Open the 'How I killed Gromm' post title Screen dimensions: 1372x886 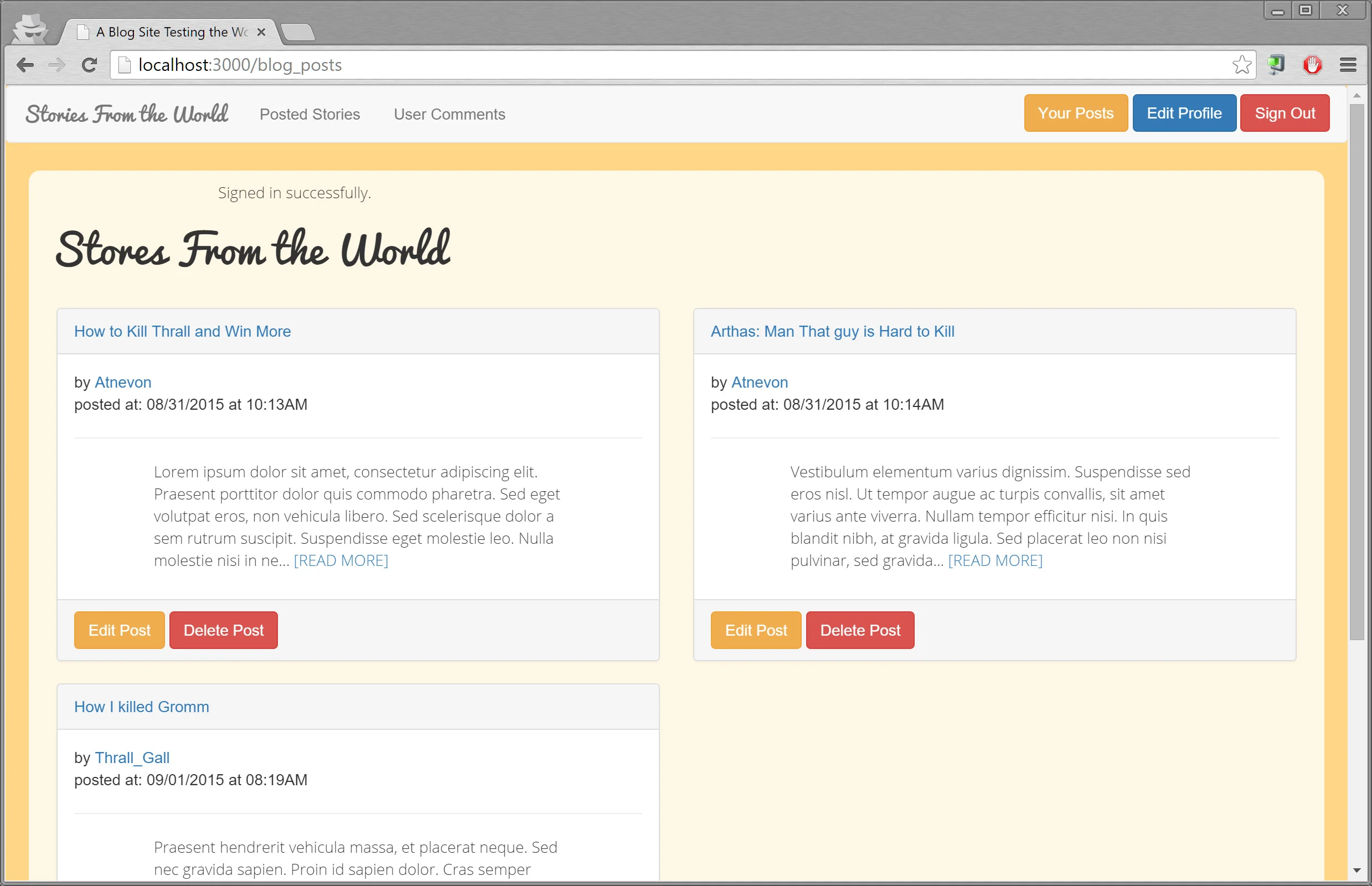[142, 707]
